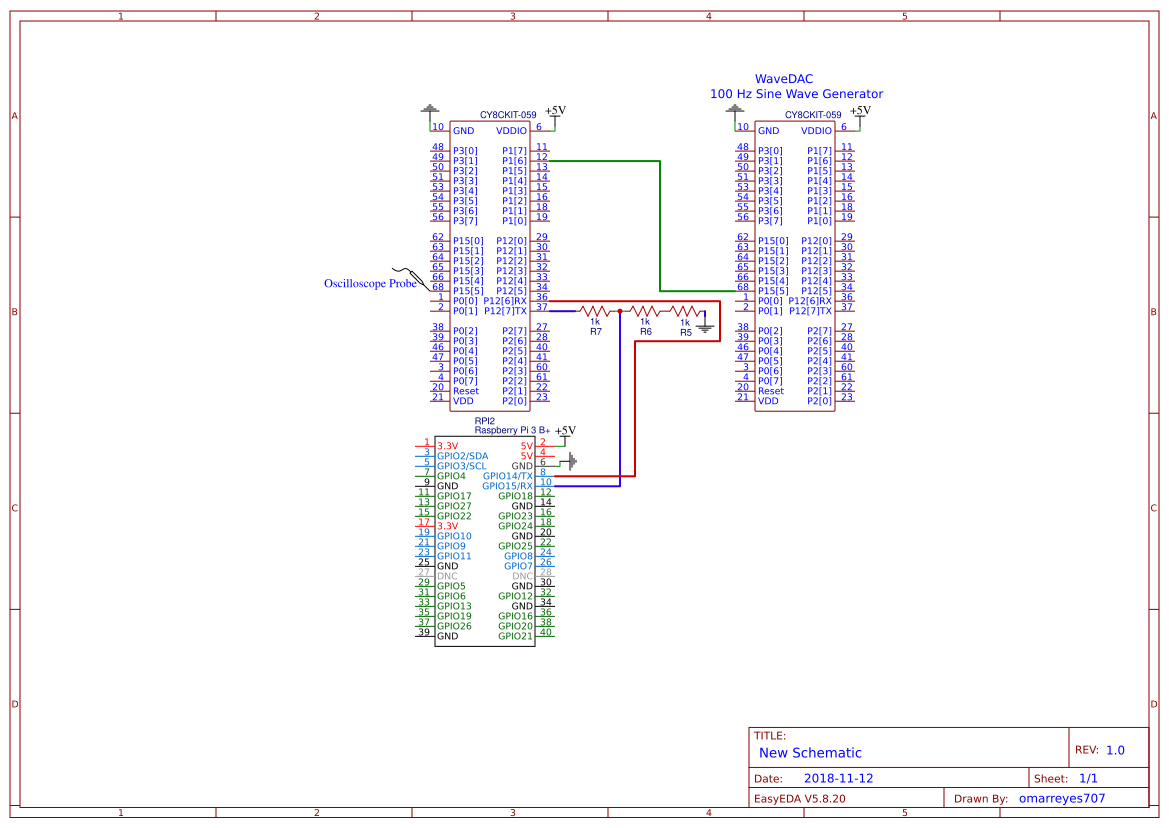Click the drawn-by name omarreyes707

1068,798
